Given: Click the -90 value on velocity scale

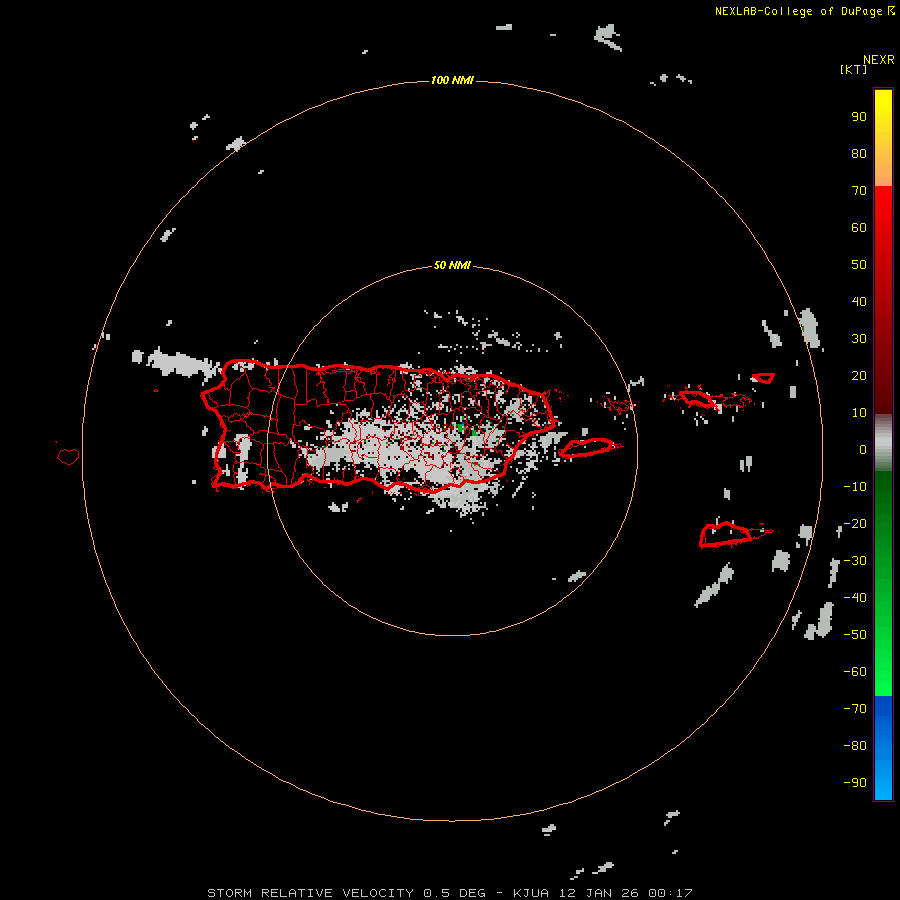Looking at the screenshot, I should coord(855,783).
